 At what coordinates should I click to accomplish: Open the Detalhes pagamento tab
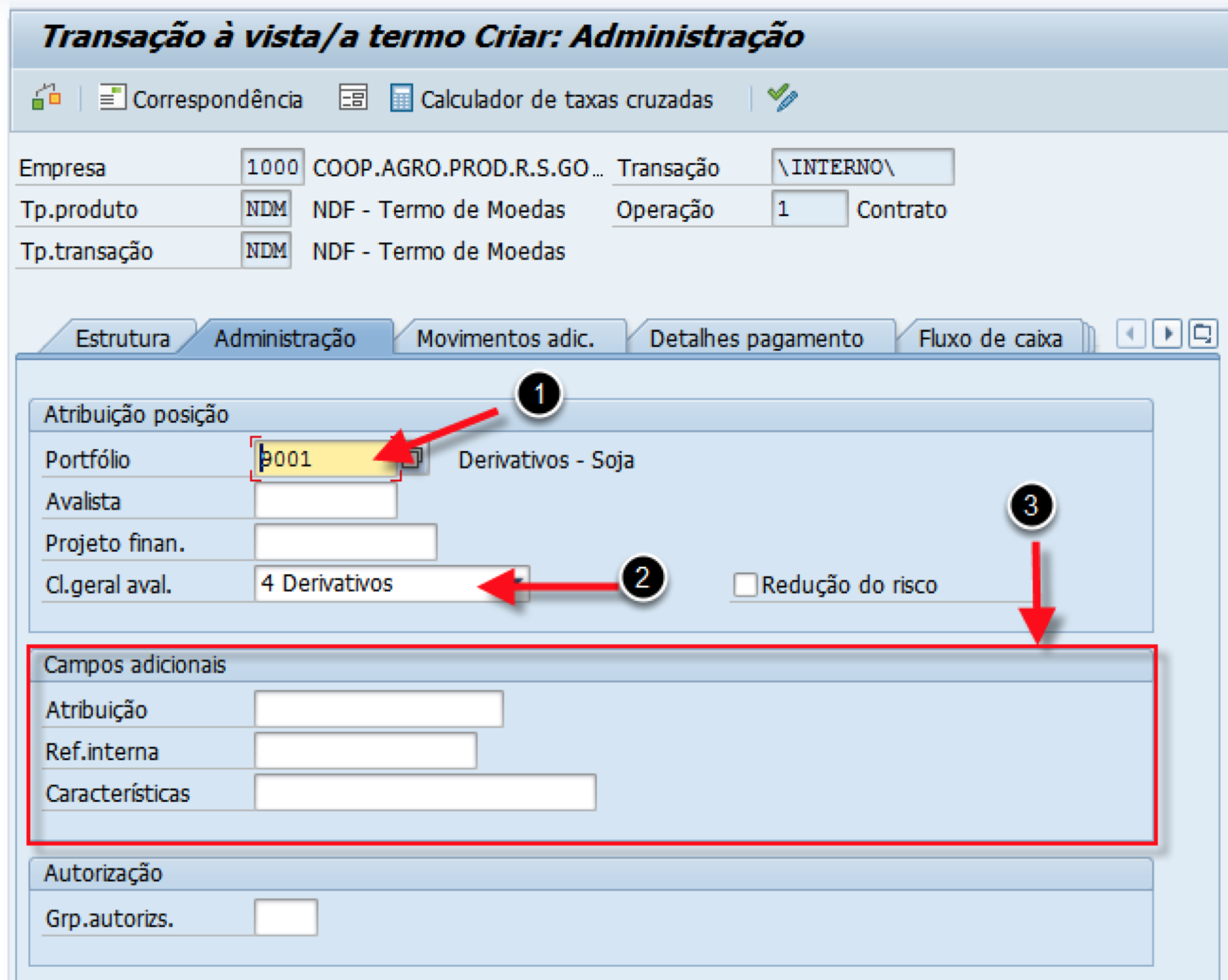(756, 339)
